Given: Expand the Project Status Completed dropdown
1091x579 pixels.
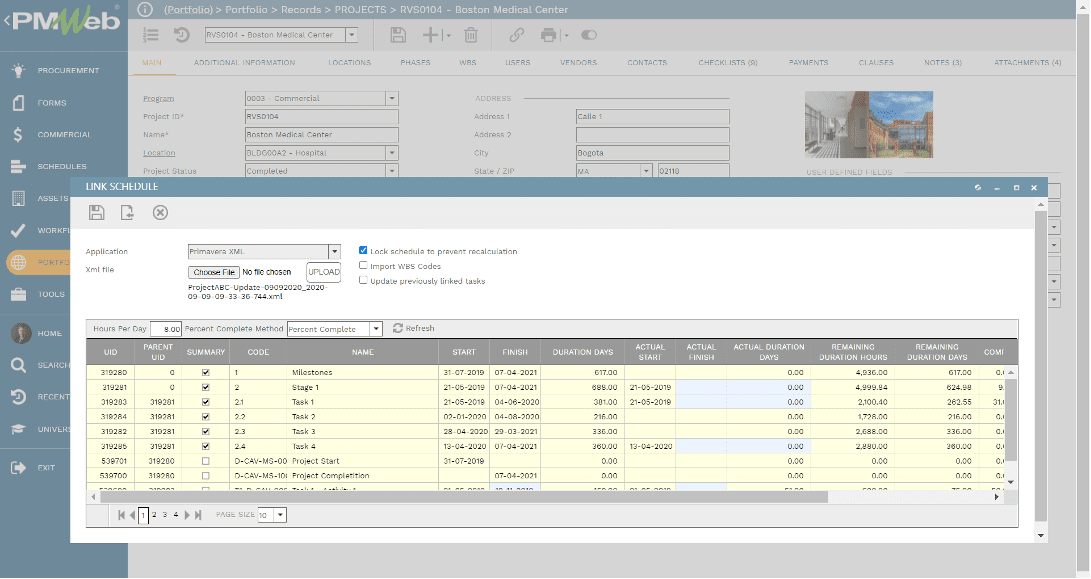Looking at the screenshot, I should click(x=392, y=170).
